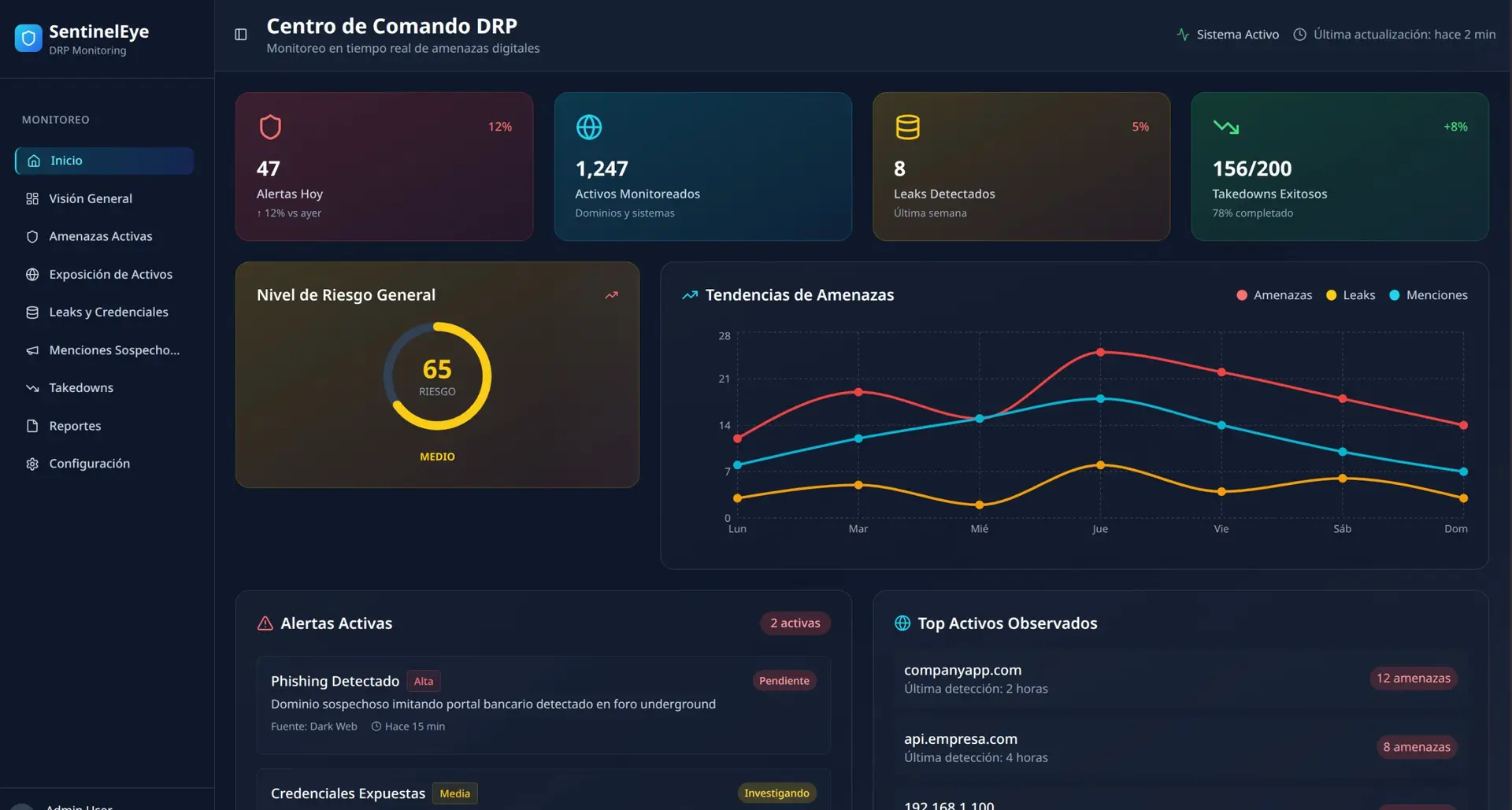Open the Inicio menu item
Viewport: 1512px width, 810px height.
click(104, 161)
